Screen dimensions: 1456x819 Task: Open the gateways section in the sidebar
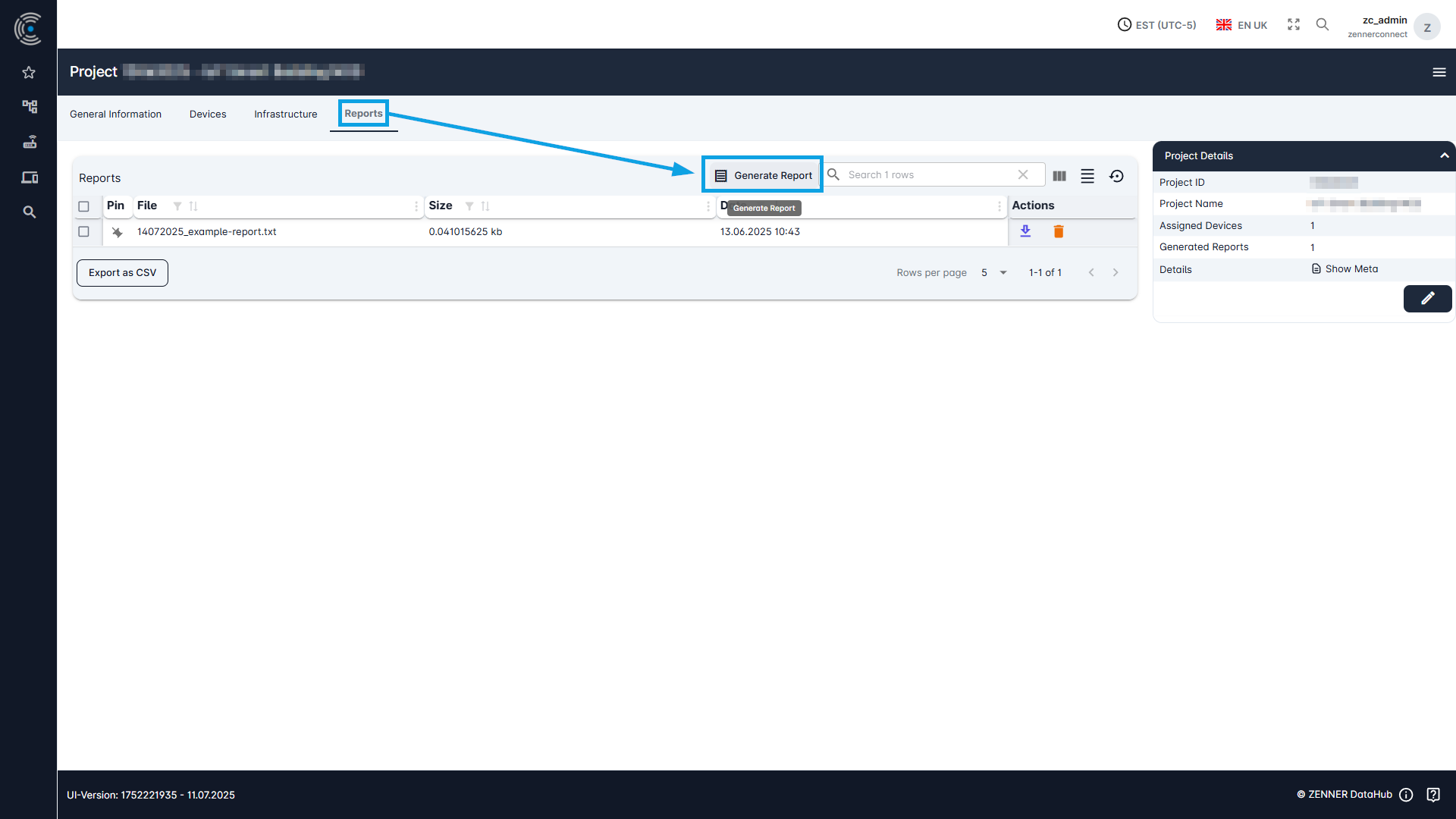pyautogui.click(x=29, y=142)
